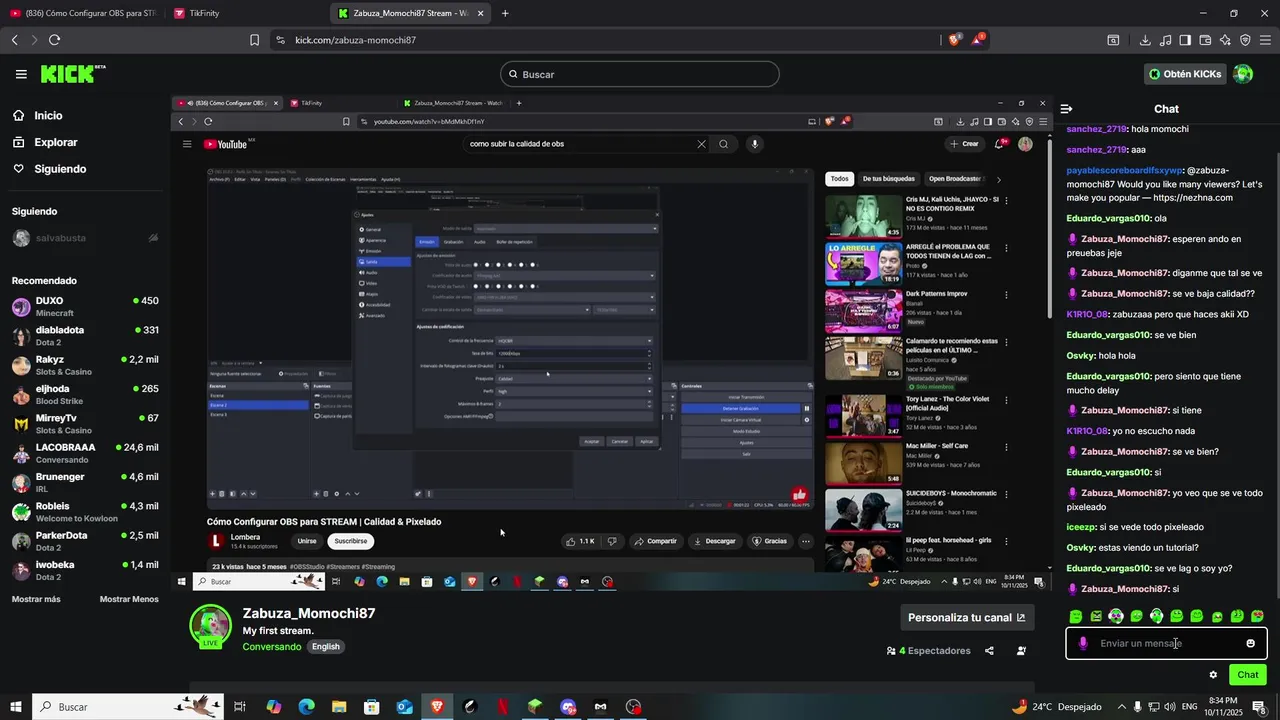
Task: Open Microsoft Edge from the taskbar
Action: click(306, 707)
